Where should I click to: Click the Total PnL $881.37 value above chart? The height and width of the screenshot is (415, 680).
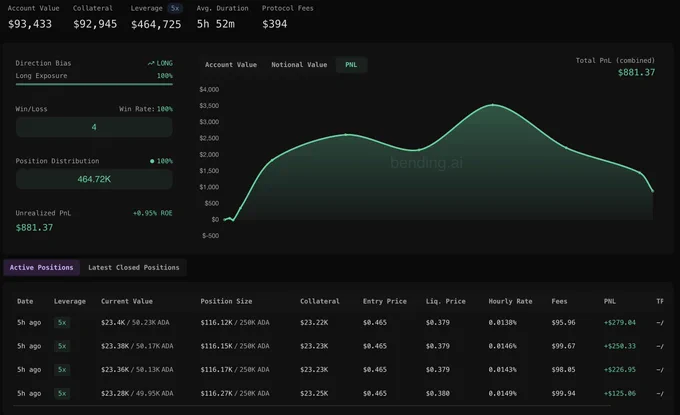(x=636, y=72)
